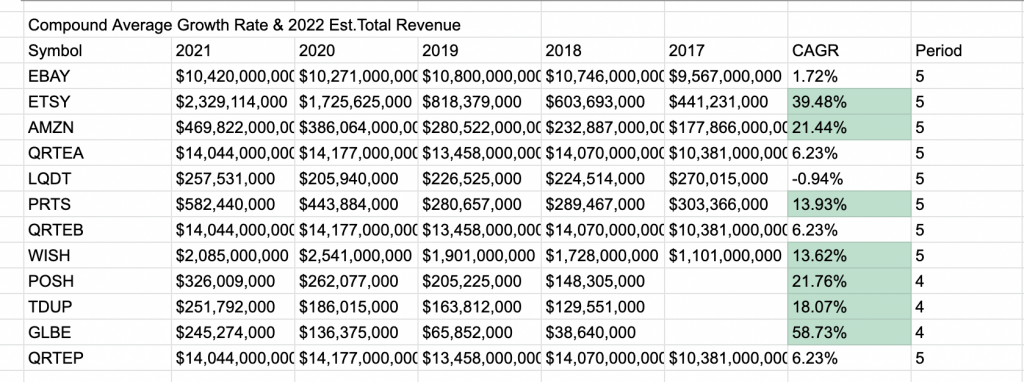Click the 'Period' header cell
This screenshot has height=382, width=1024.
click(967, 50)
